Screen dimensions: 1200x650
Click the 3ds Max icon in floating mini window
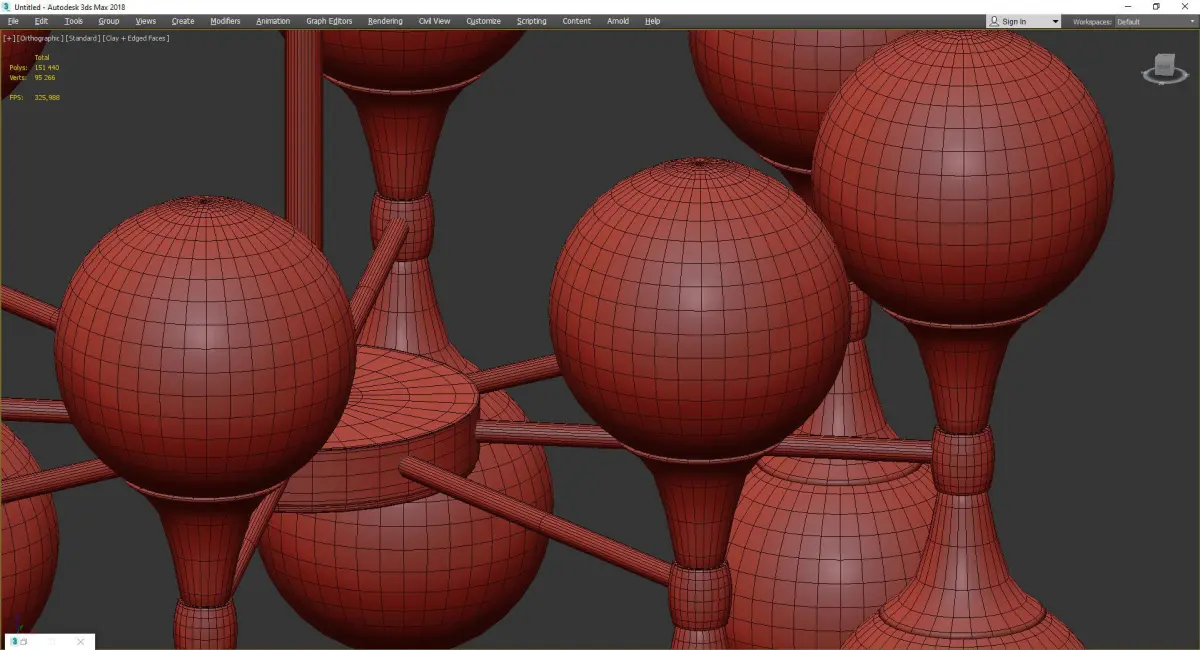(x=13, y=641)
